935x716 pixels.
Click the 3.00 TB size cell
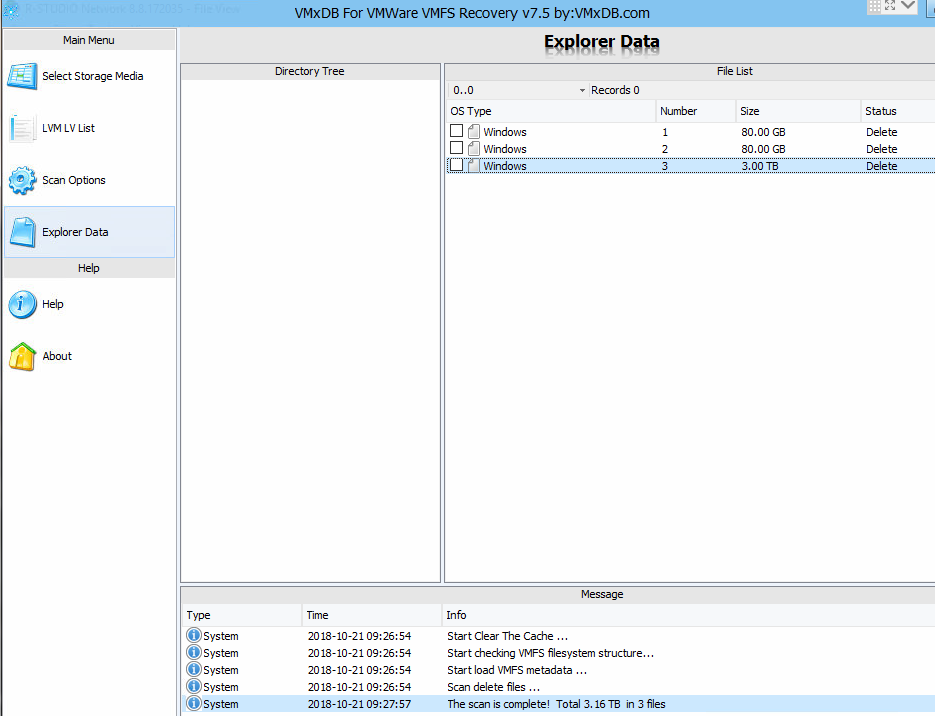pyautogui.click(x=760, y=166)
